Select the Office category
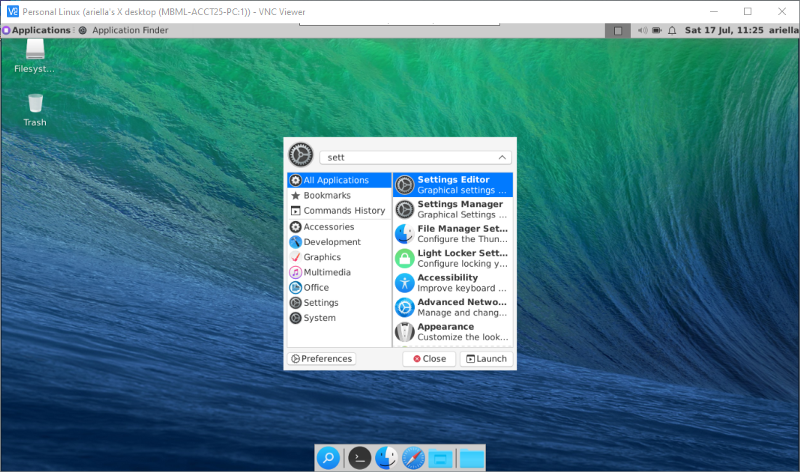800x472 pixels. (x=339, y=288)
